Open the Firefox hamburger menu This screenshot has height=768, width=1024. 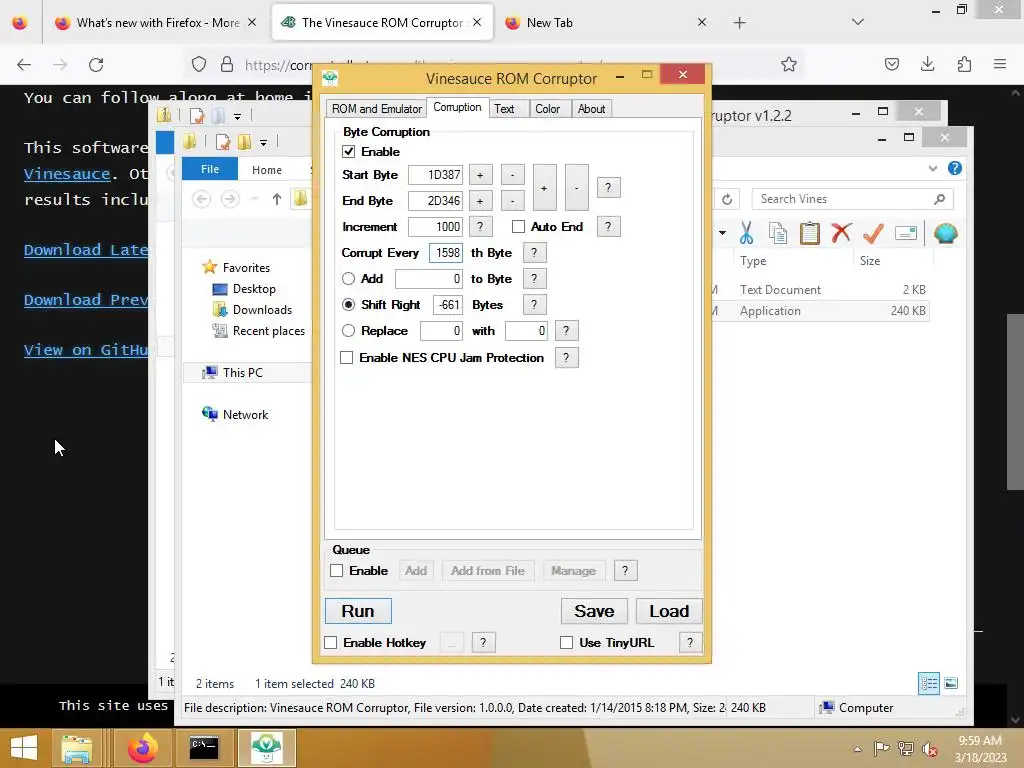(x=1000, y=64)
